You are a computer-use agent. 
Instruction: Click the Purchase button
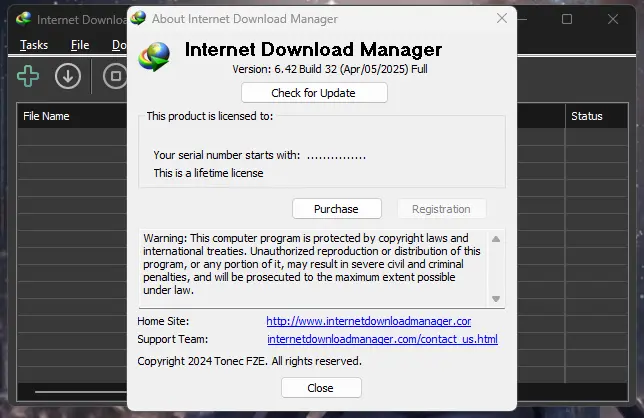(x=337, y=209)
